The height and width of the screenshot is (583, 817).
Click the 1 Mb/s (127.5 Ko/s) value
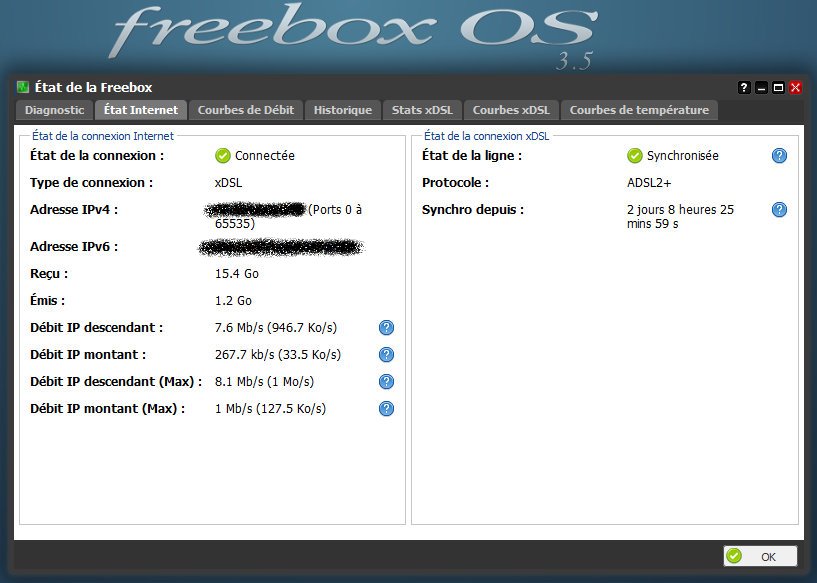coord(270,410)
